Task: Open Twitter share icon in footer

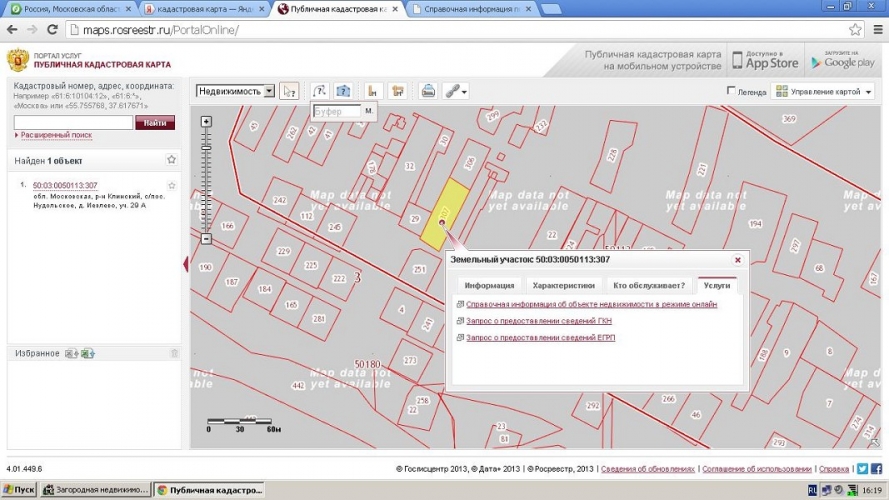Action: (862, 469)
